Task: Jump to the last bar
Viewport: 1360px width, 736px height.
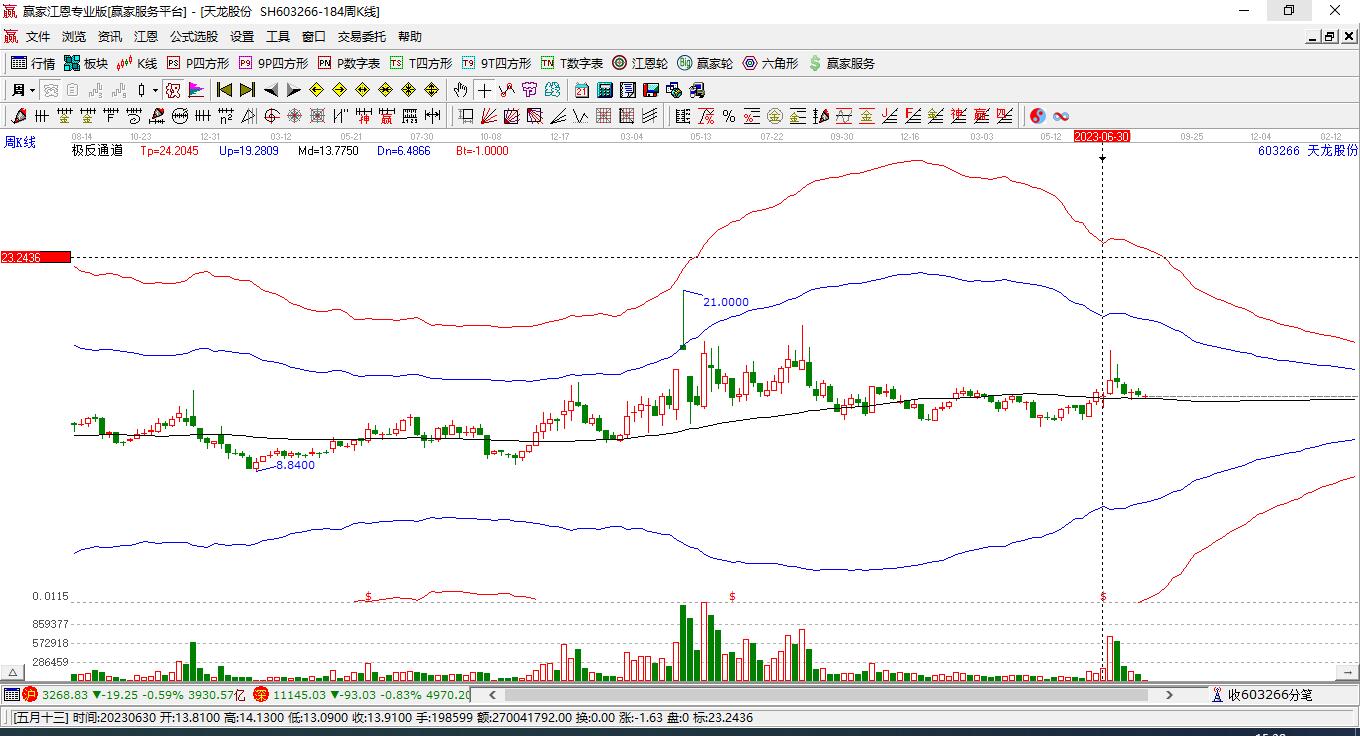Action: coord(247,90)
